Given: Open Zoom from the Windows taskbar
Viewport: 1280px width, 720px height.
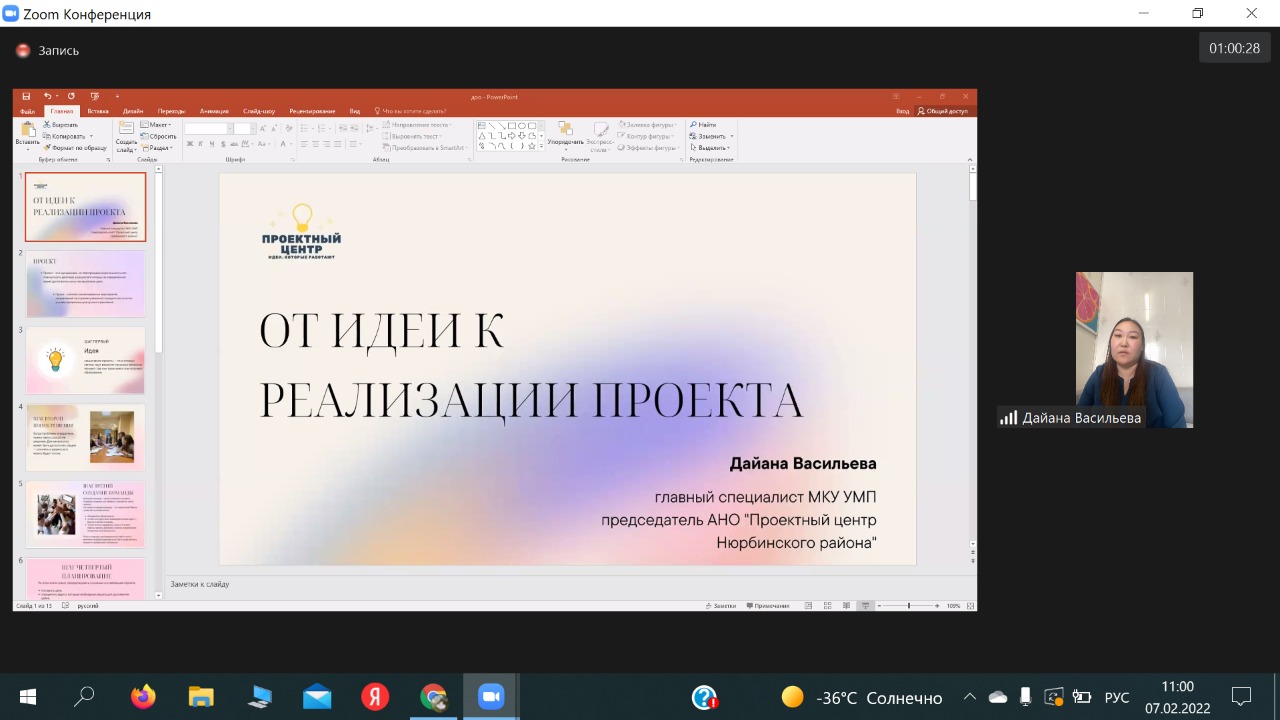Looking at the screenshot, I should coord(491,697).
